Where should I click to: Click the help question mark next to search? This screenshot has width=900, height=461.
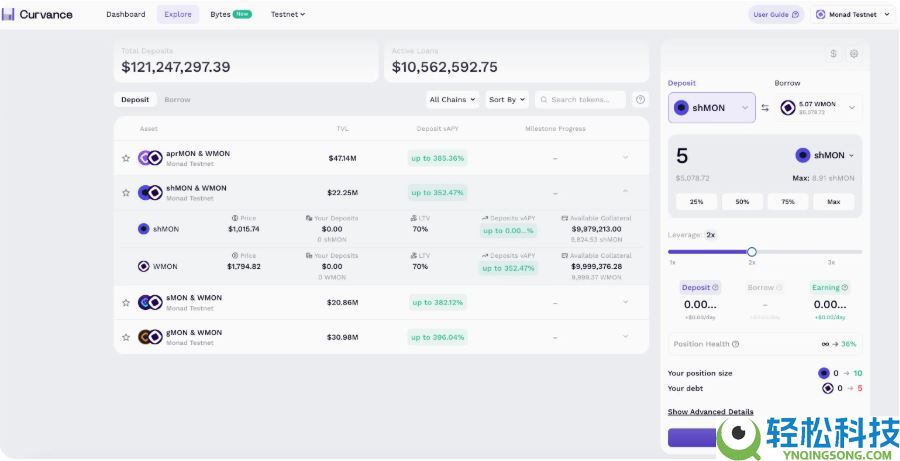[x=640, y=100]
